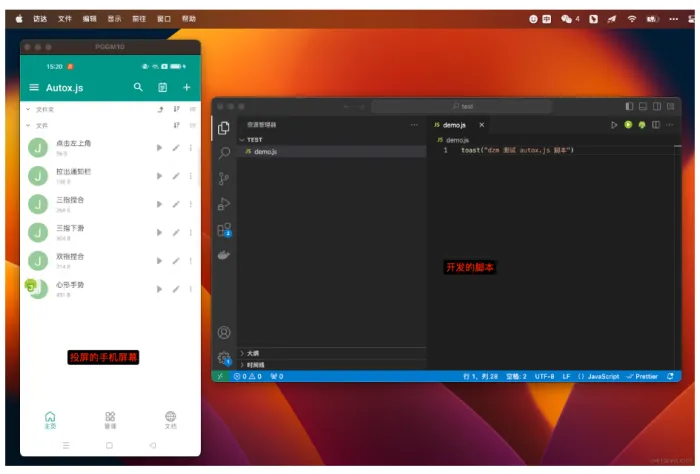Click the command center search field
Image resolution: width=700 pixels, height=474 pixels.
pyautogui.click(x=460, y=106)
